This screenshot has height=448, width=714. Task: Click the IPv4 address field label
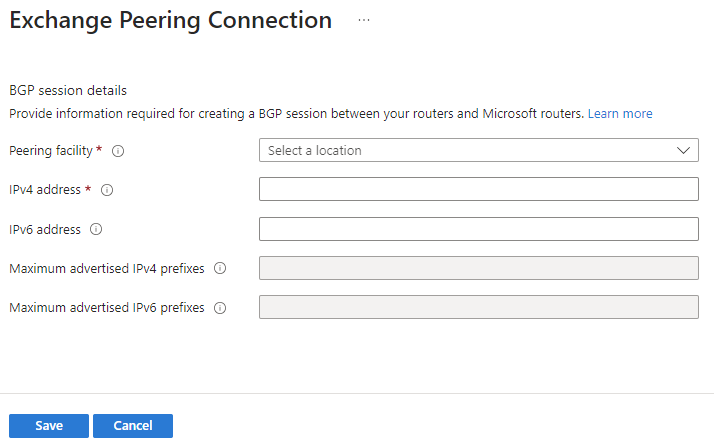(x=46, y=190)
